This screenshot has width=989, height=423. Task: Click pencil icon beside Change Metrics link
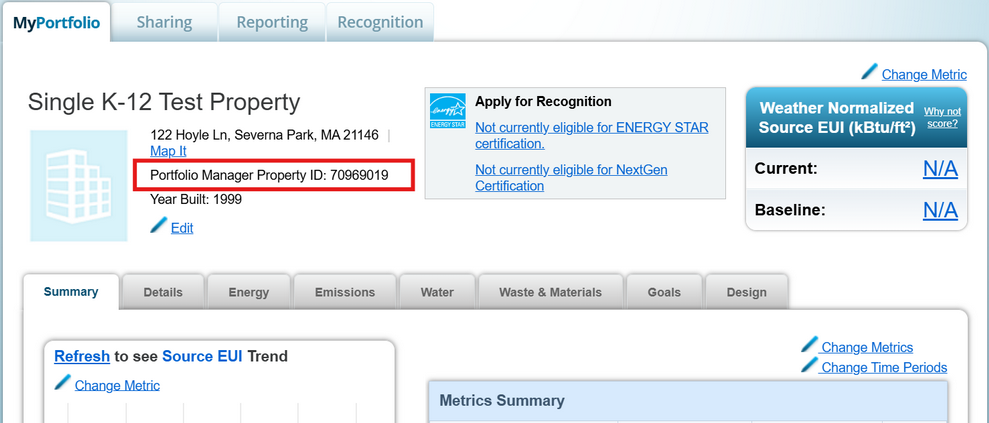809,344
